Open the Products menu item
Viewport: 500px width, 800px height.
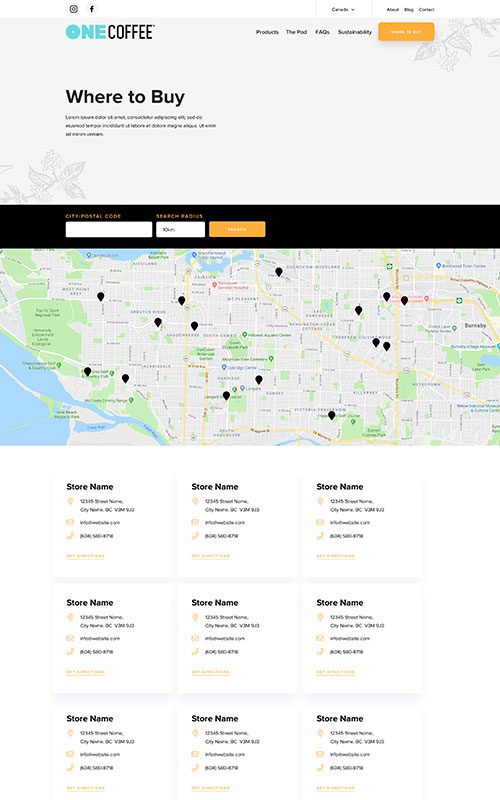click(x=267, y=32)
